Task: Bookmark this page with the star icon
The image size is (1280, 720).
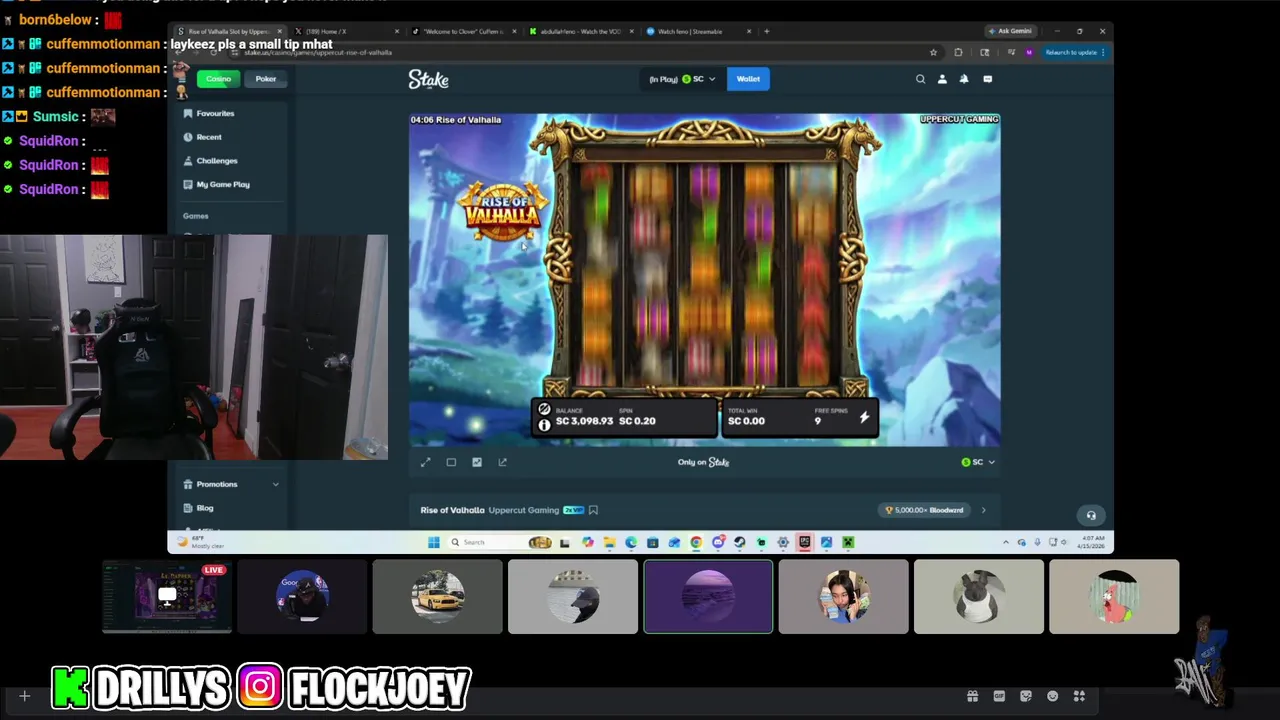Action: click(x=933, y=52)
